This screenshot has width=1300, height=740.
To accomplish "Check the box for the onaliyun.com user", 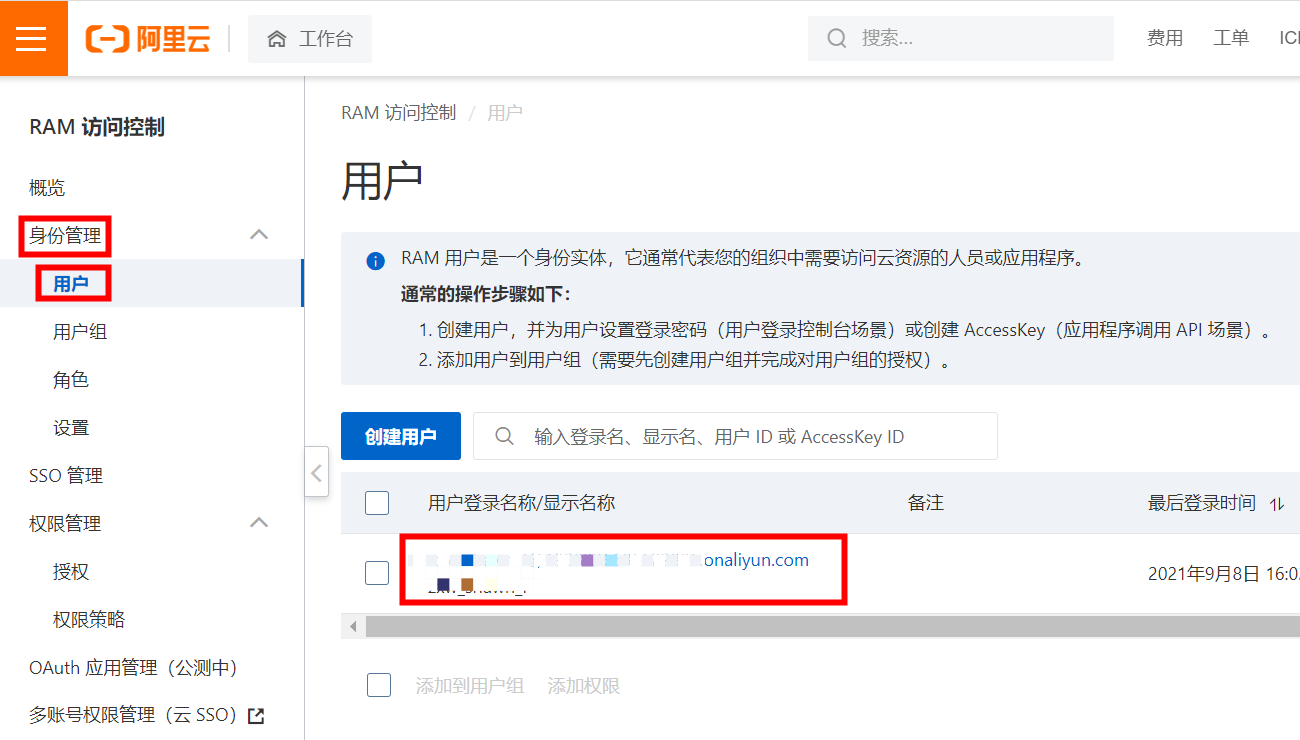I will click(x=377, y=573).
